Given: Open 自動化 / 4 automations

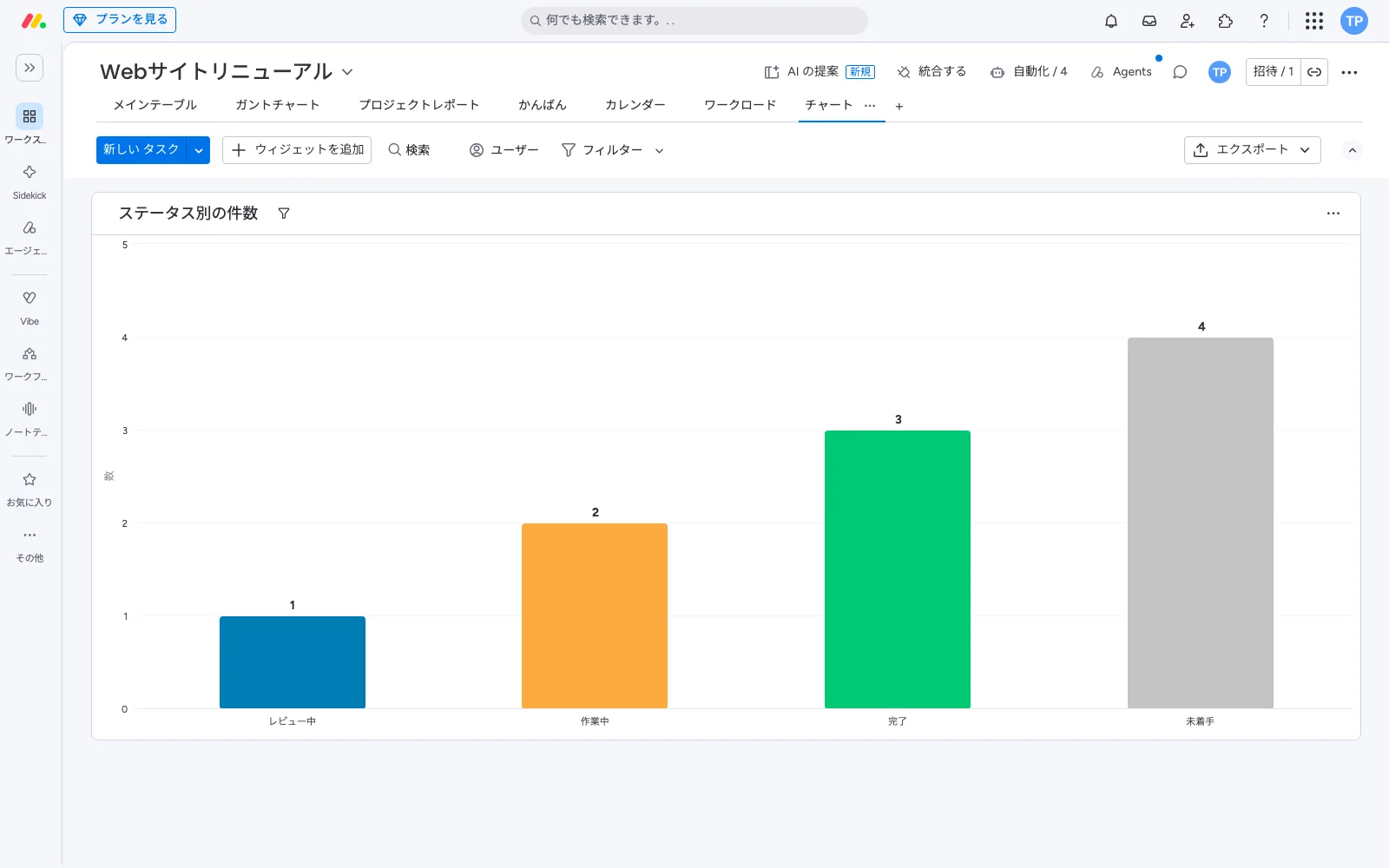Looking at the screenshot, I should tap(1029, 72).
